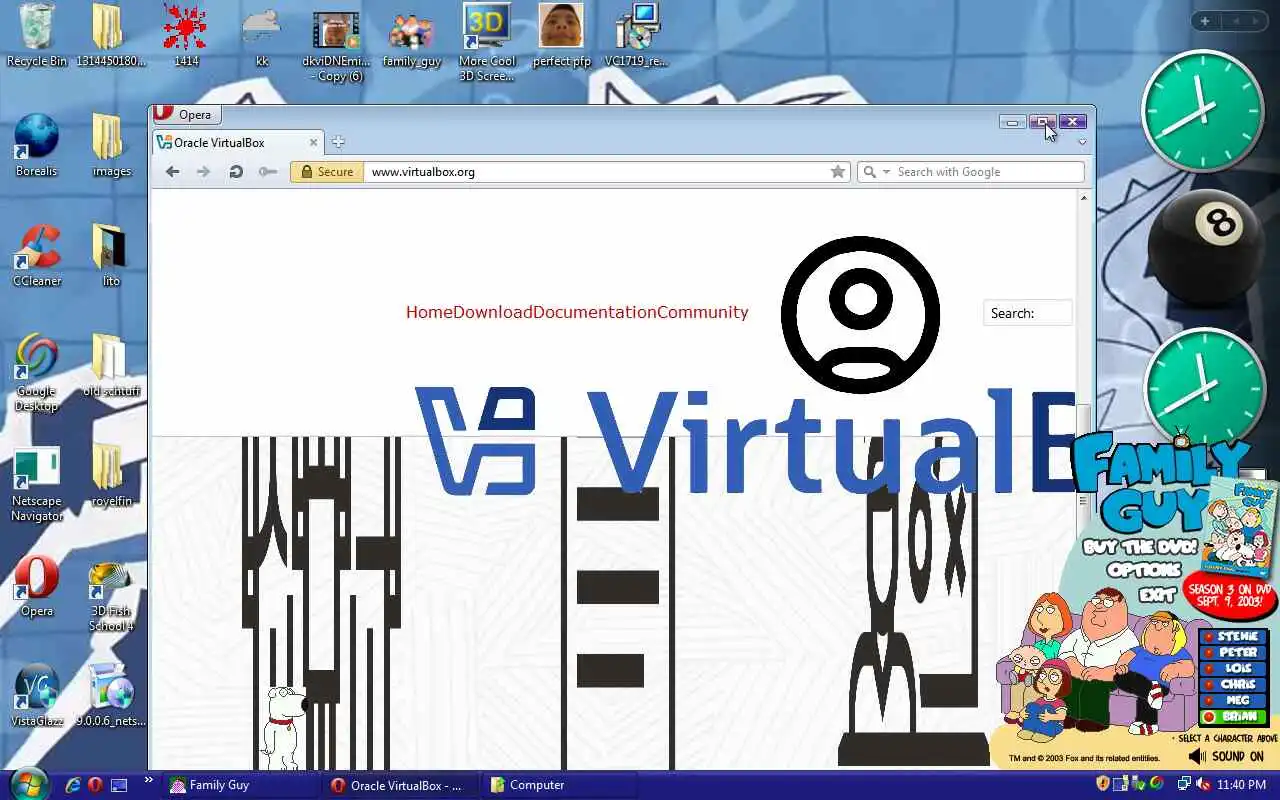Open the Community link
Image resolution: width=1280 pixels, height=800 pixels.
click(x=703, y=312)
